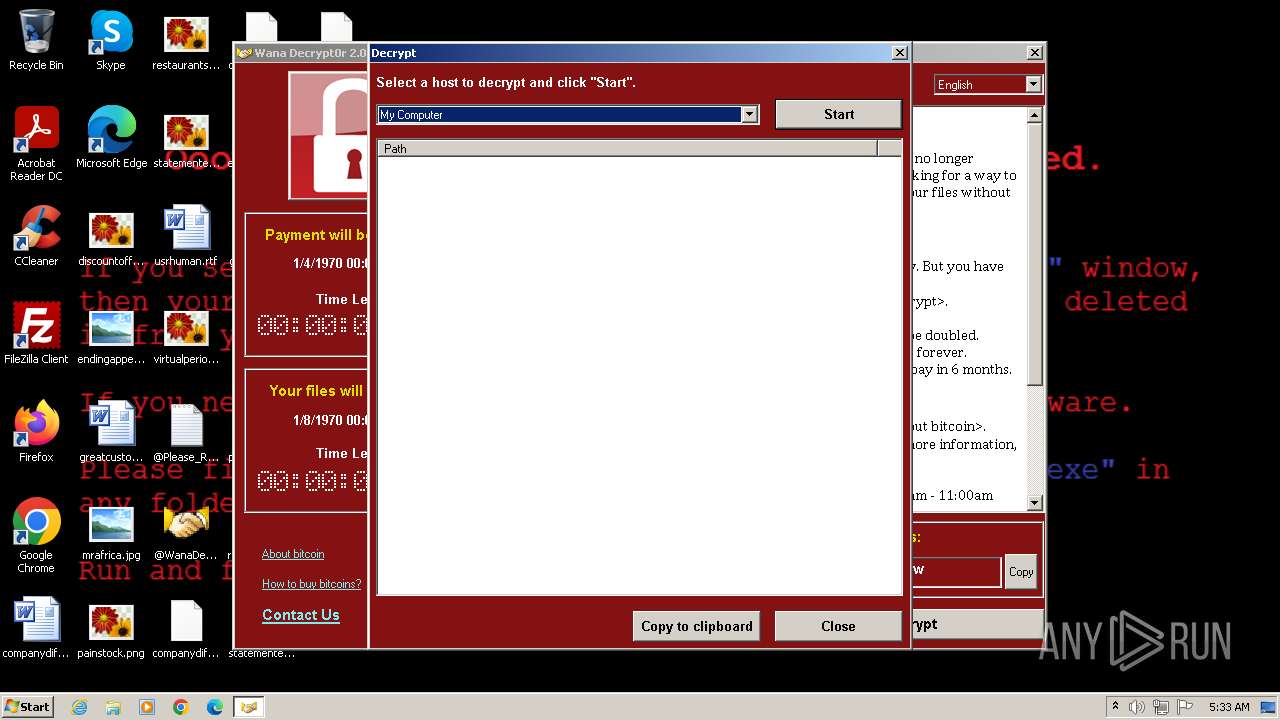This screenshot has height=720, width=1280.
Task: Open Internet Explorer from the taskbar
Action: pos(80,707)
